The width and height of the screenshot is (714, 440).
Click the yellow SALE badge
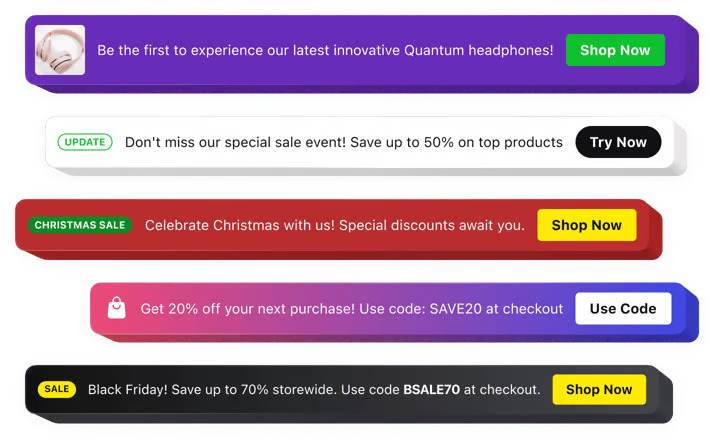pos(57,389)
